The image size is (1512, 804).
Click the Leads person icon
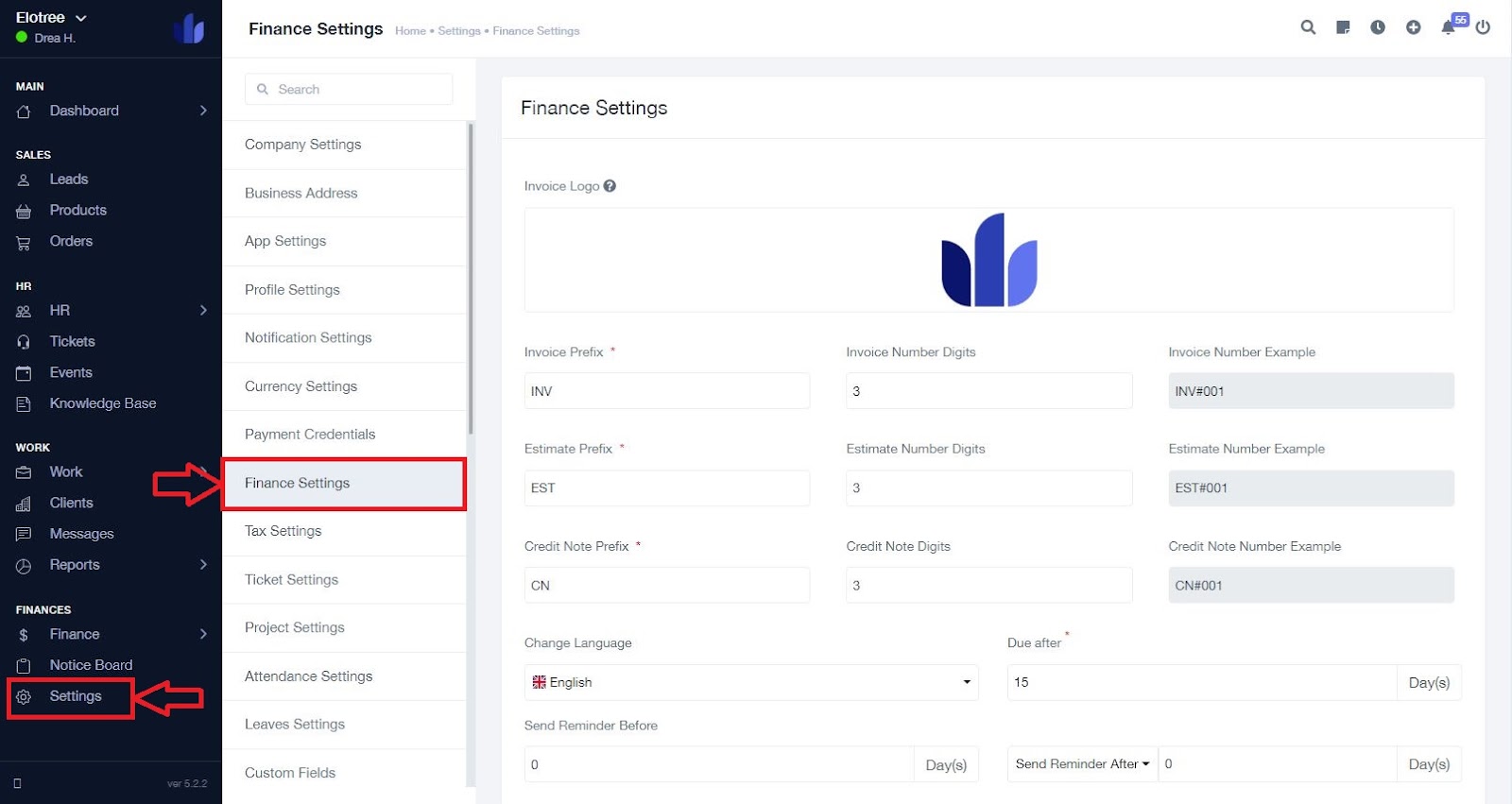coord(24,180)
